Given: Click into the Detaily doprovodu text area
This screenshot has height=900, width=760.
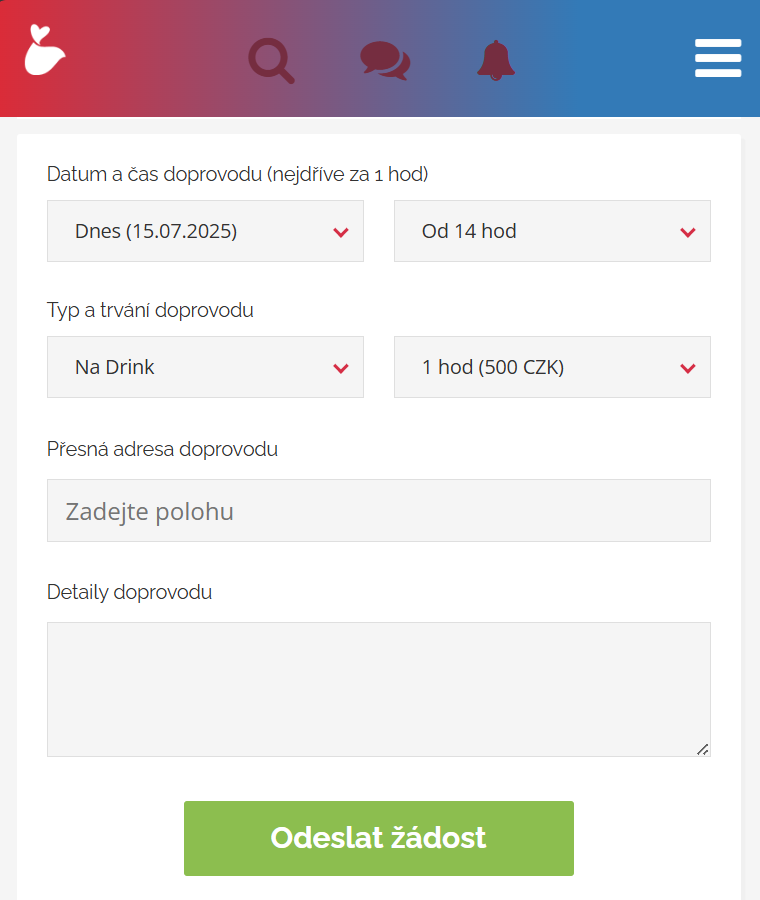Looking at the screenshot, I should click(379, 689).
